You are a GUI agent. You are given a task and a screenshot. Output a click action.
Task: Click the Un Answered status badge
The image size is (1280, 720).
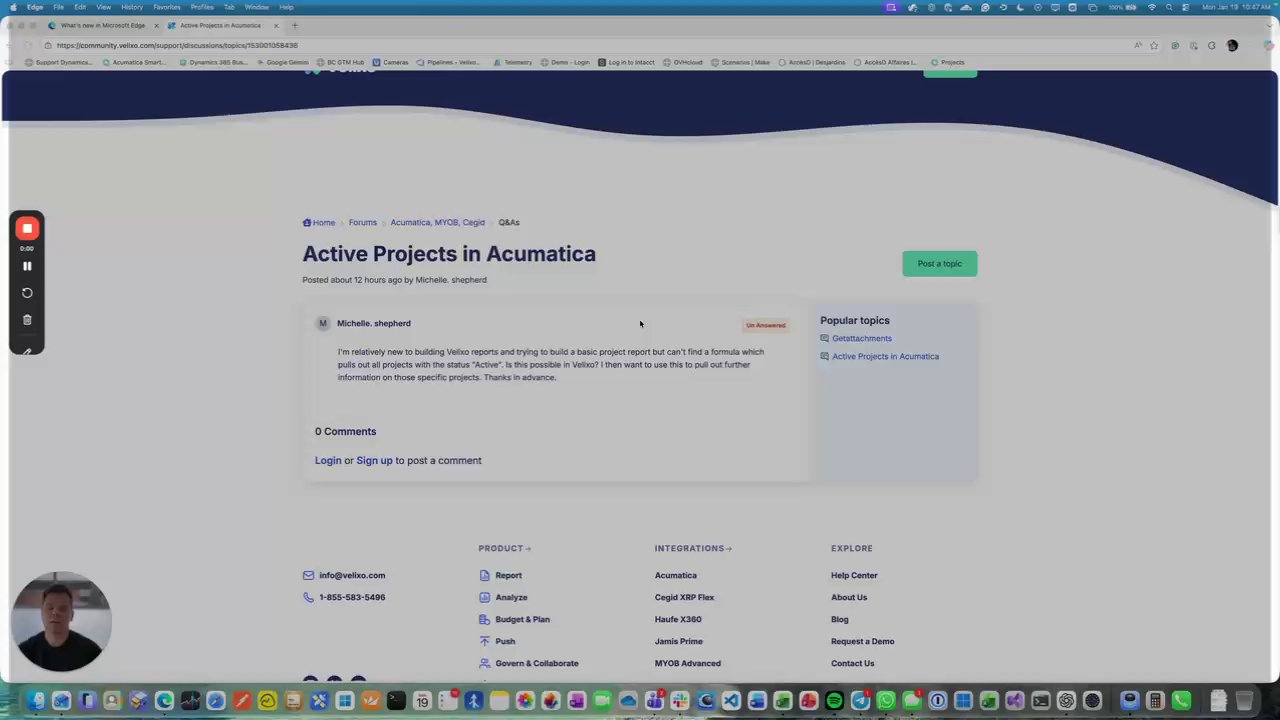click(x=765, y=325)
